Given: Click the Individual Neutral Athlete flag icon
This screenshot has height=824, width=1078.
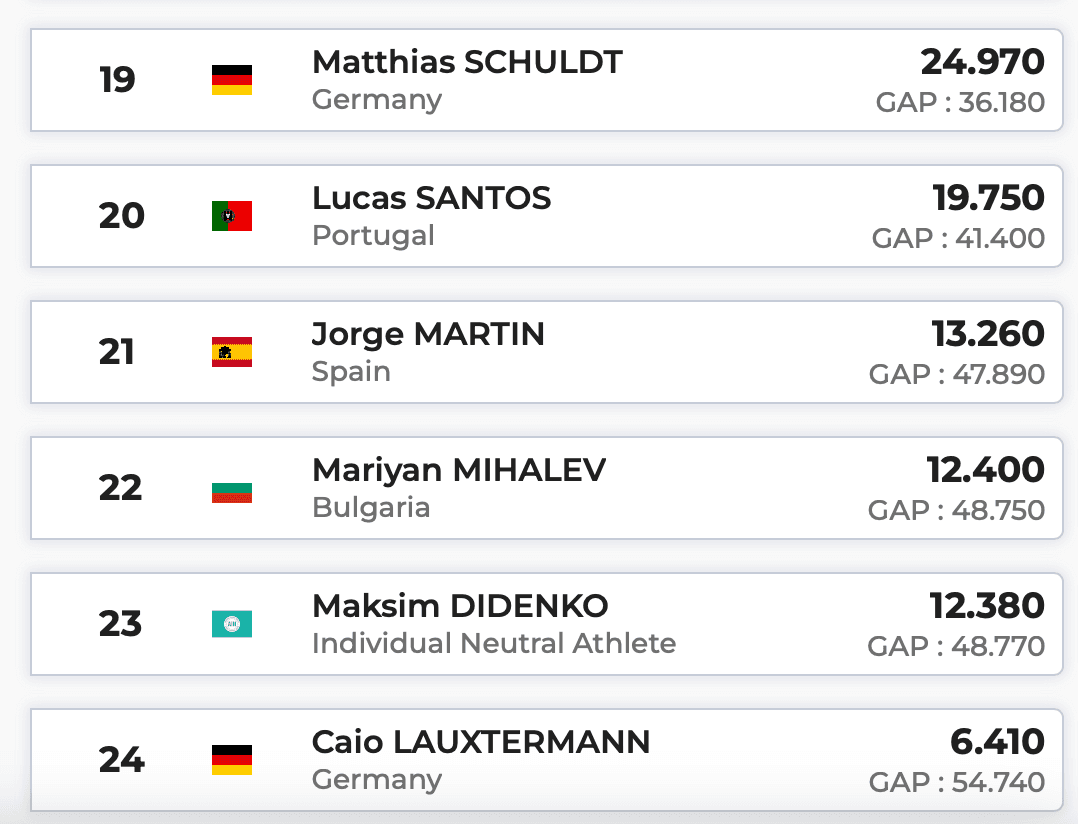Looking at the screenshot, I should point(231,624).
